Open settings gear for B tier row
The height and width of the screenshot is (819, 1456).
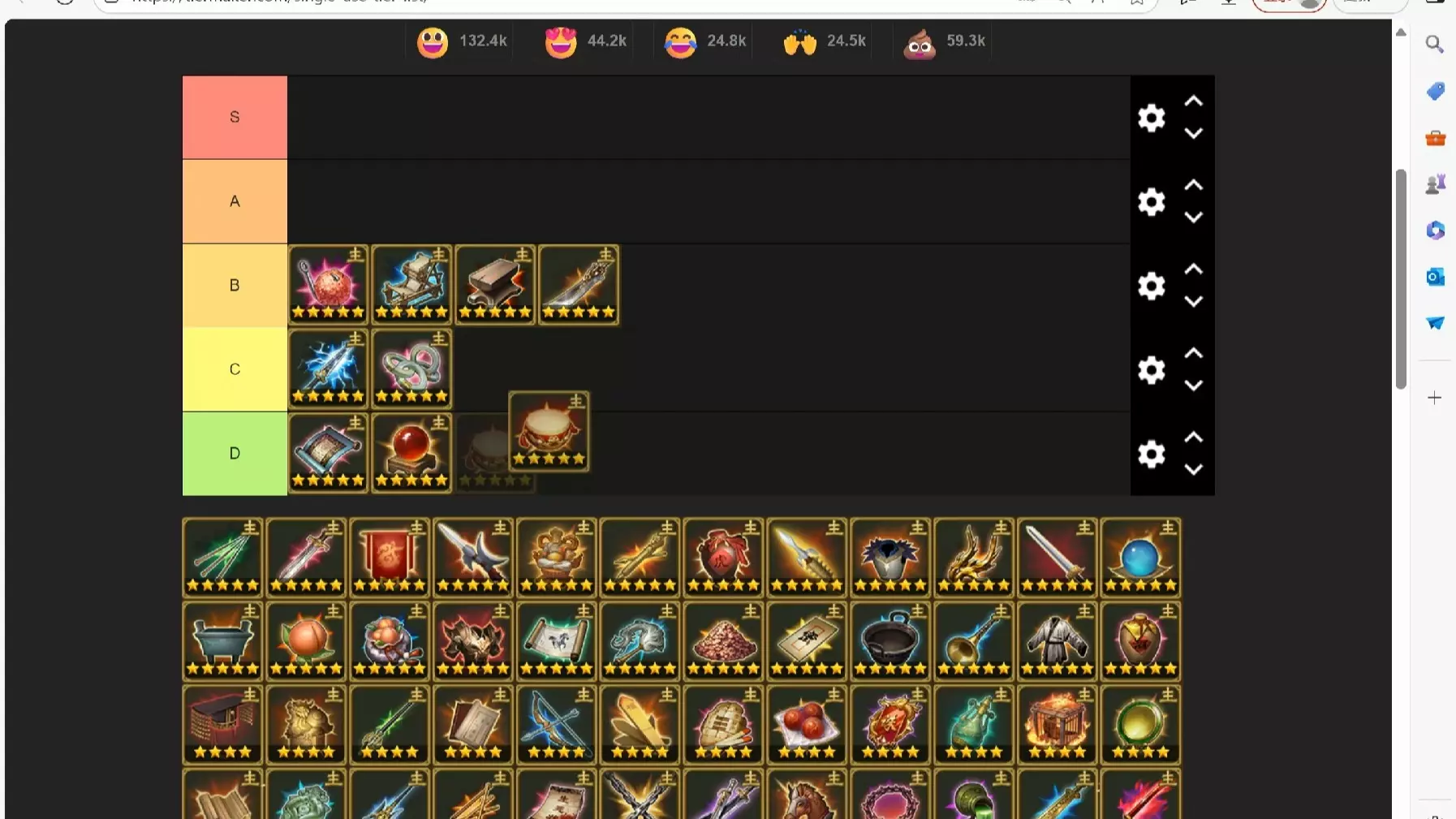[1151, 286]
